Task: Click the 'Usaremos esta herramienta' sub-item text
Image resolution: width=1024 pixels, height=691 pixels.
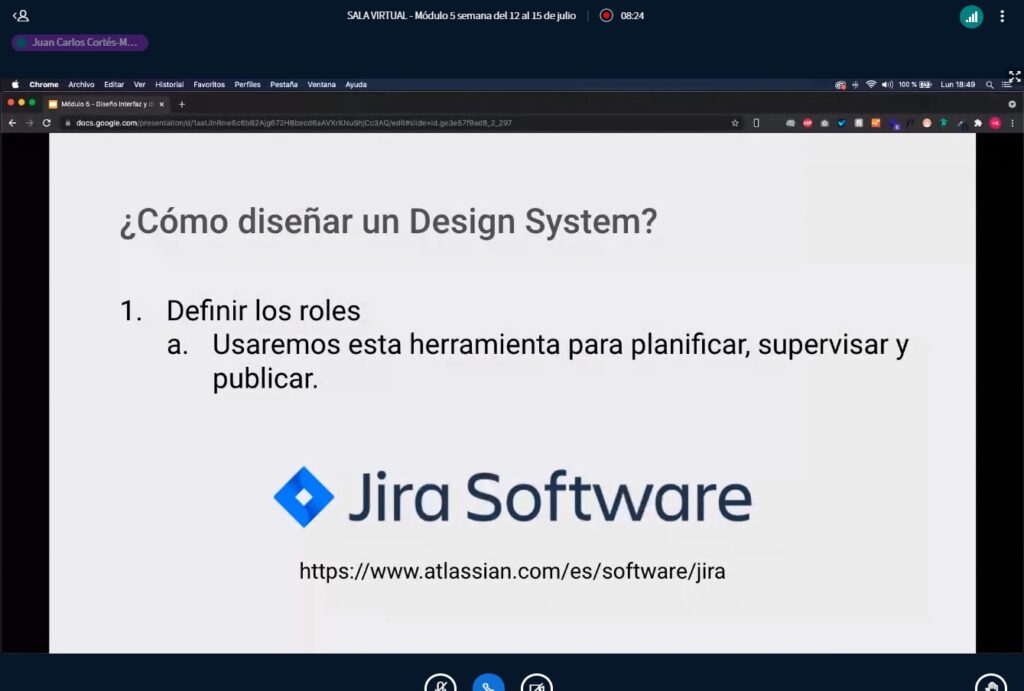Action: click(x=560, y=361)
